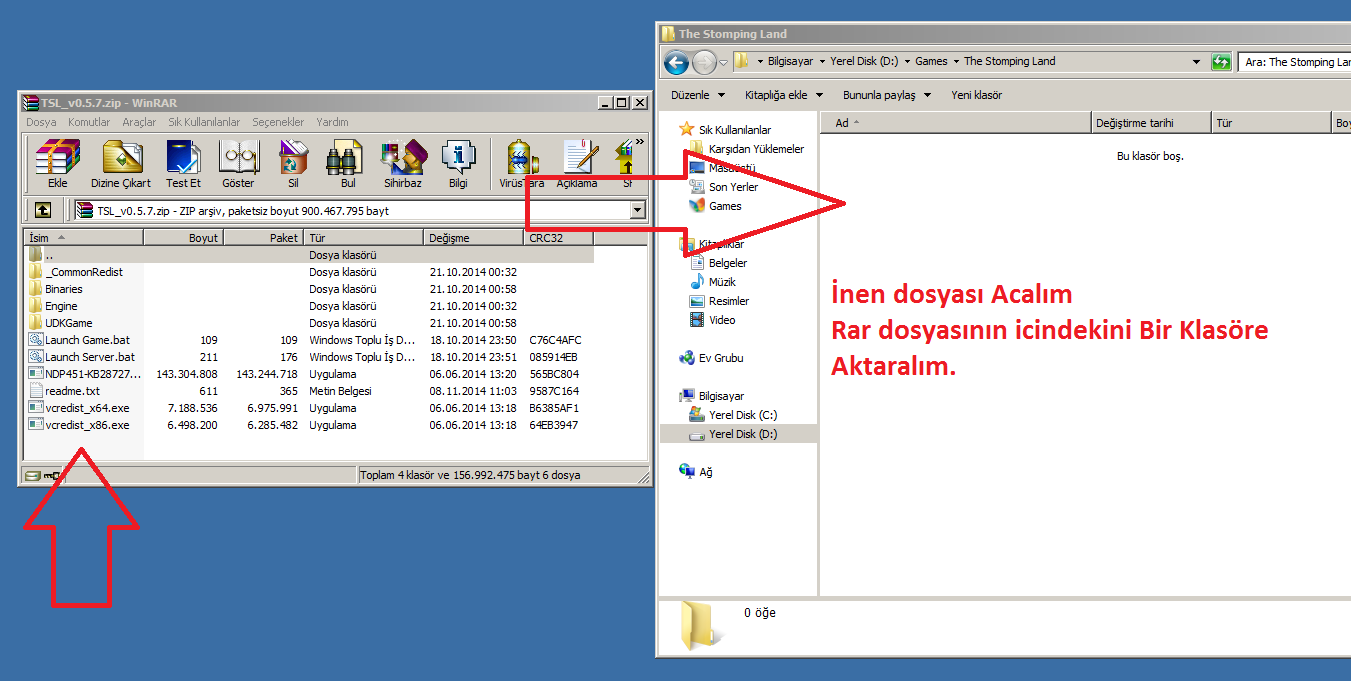Select the Müzik library
The height and width of the screenshot is (681, 1351).
pyautogui.click(x=712, y=282)
